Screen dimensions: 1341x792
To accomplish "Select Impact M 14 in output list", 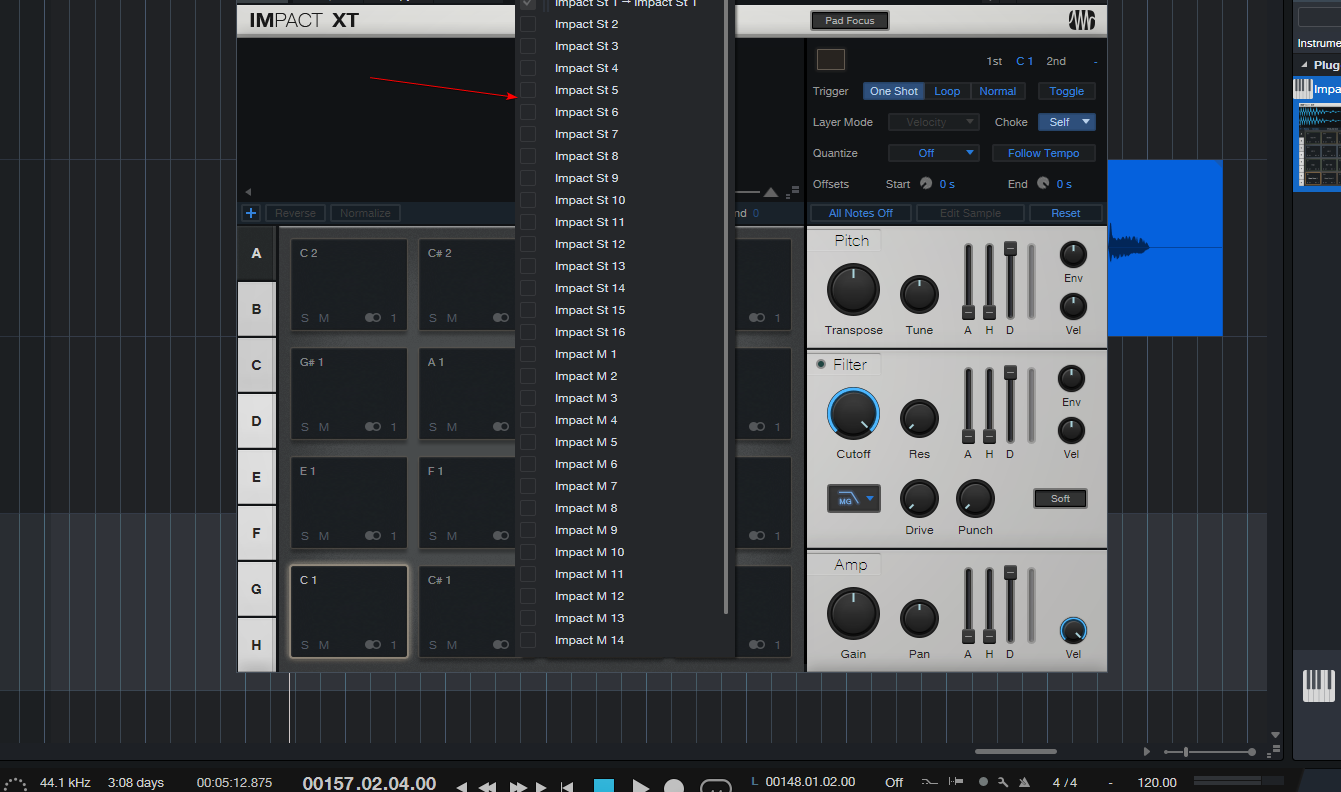I will pyautogui.click(x=589, y=640).
